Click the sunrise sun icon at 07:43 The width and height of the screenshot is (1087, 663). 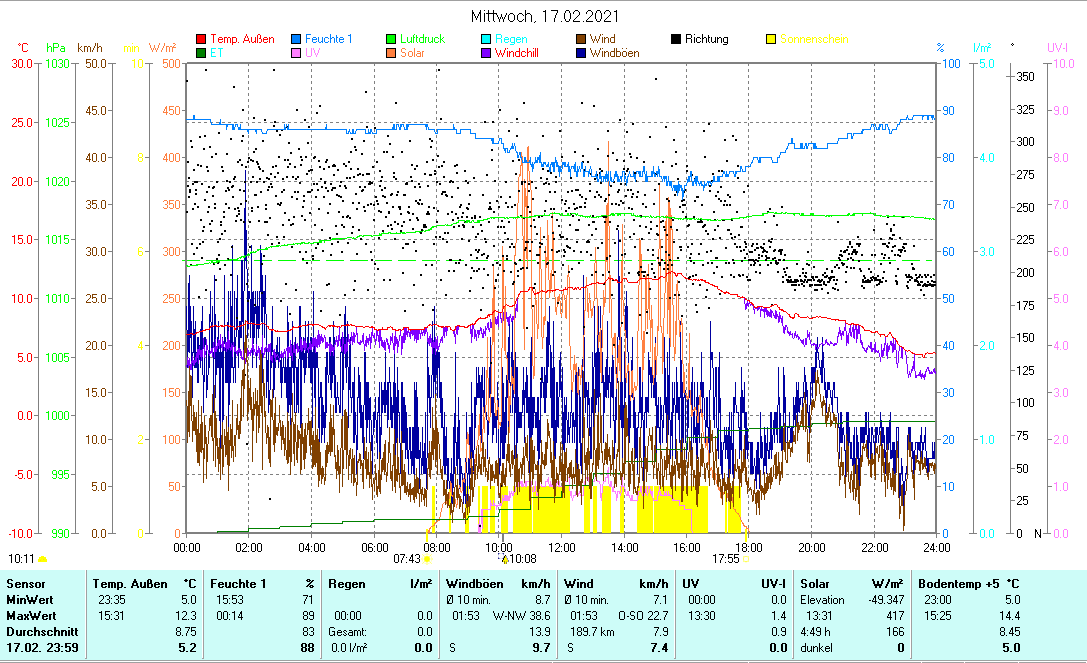pos(427,559)
